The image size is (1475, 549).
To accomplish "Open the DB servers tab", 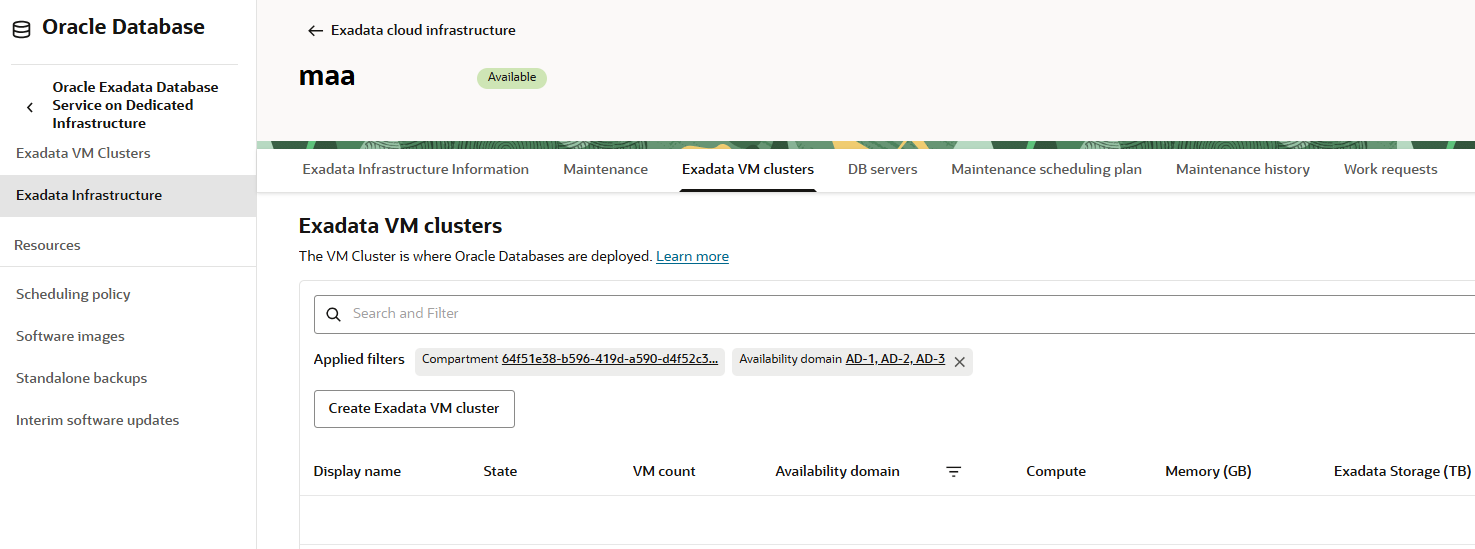I will (882, 169).
